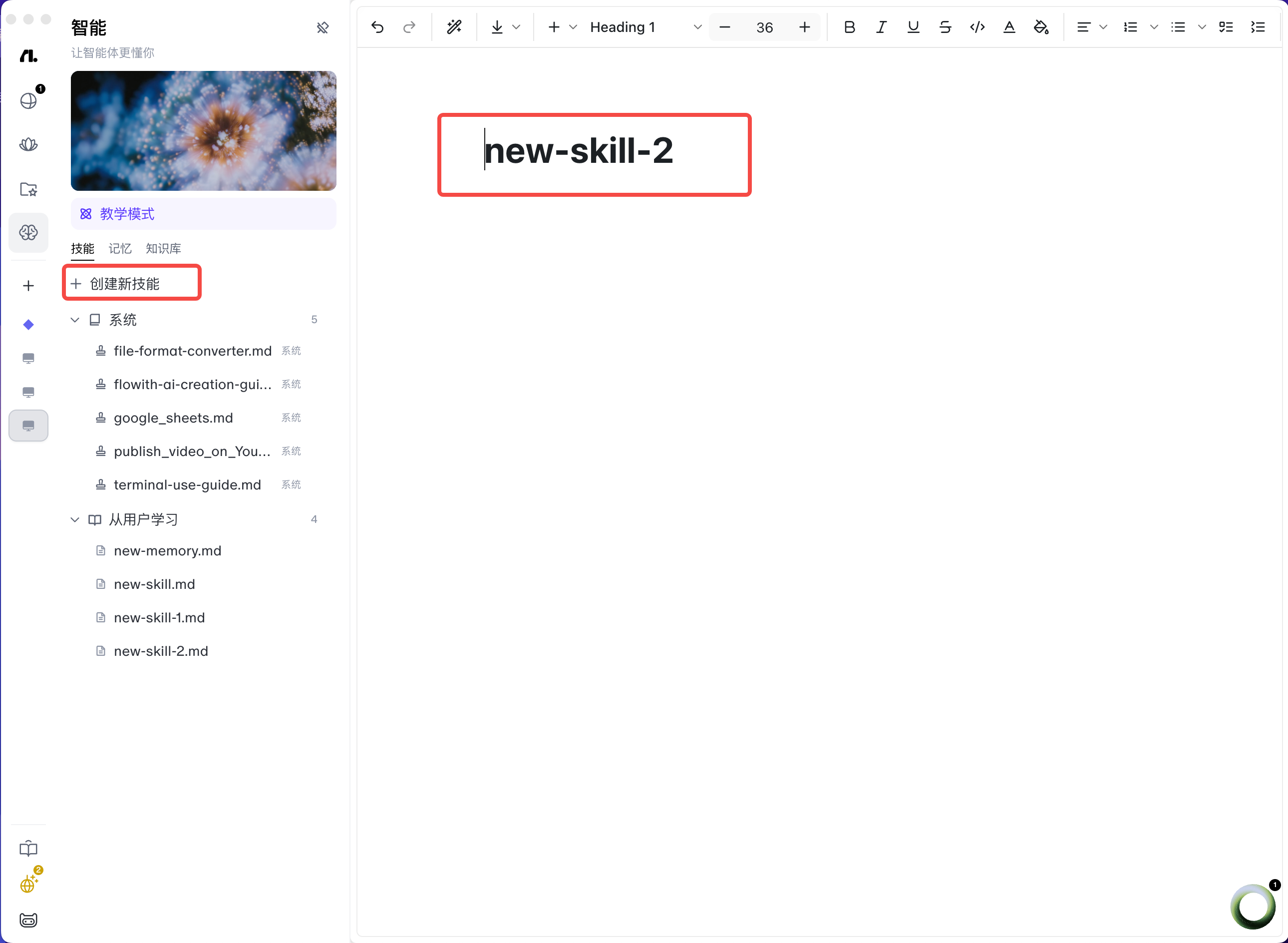Viewport: 1288px width, 943px height.
Task: Toggle italic formatting
Action: 881,27
